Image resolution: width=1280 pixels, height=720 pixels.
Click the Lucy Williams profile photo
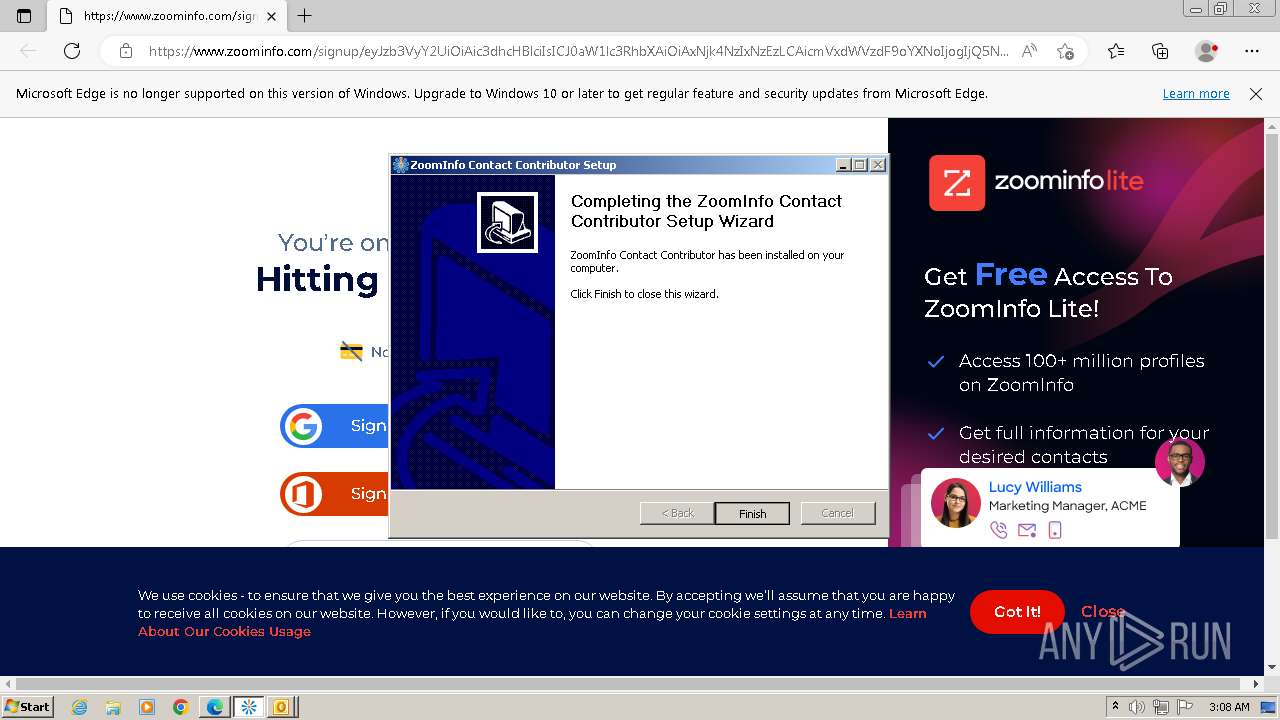[x=955, y=502]
